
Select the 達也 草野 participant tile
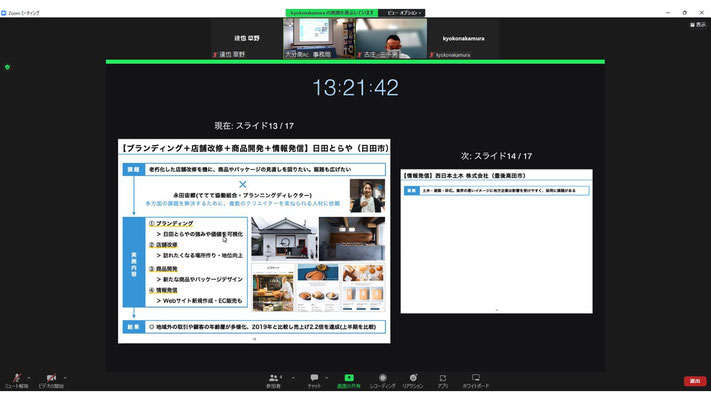[247, 39]
